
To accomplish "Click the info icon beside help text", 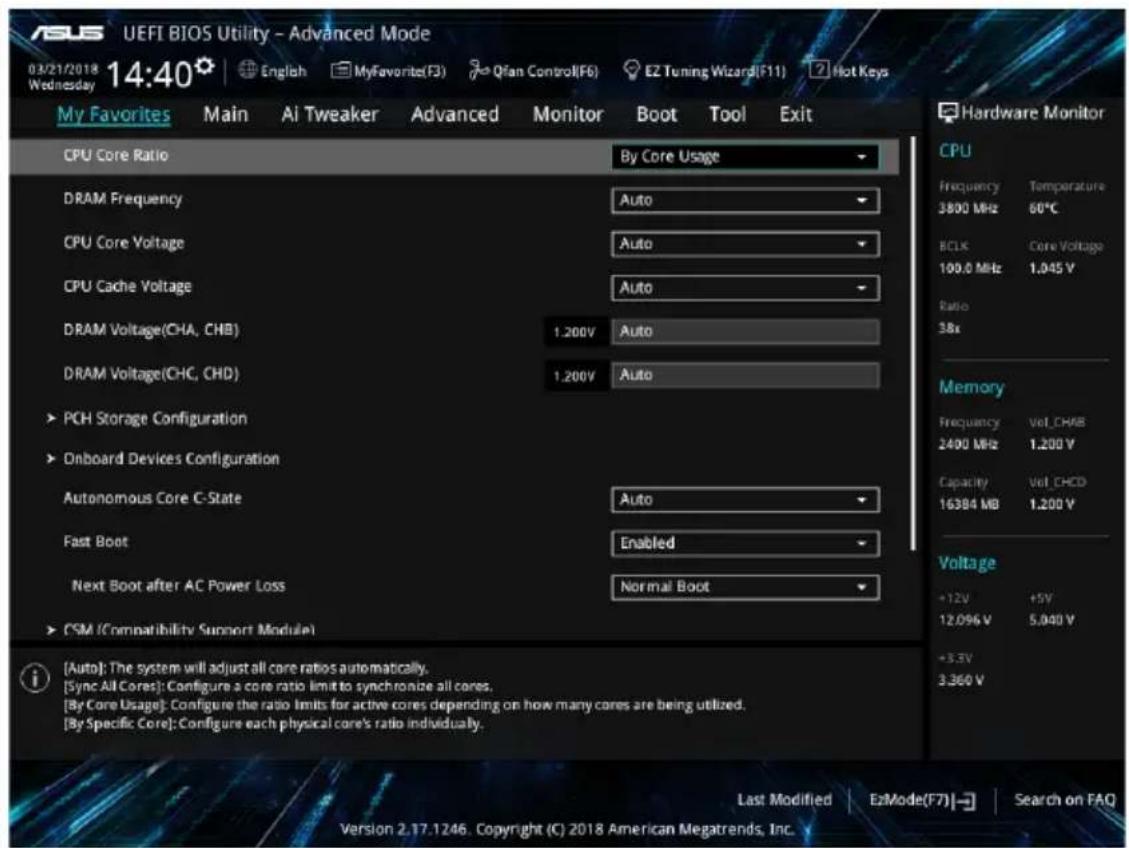I will tap(35, 677).
